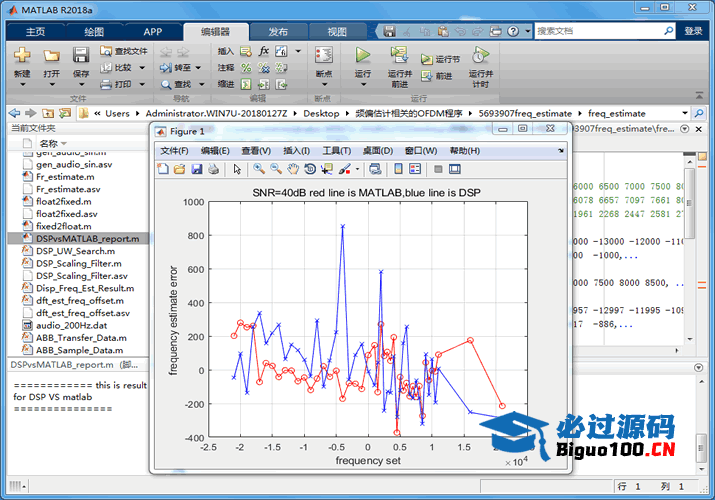Select the Zoom Out tool in Figure 1
Screen dimensions: 715x500
click(x=276, y=169)
